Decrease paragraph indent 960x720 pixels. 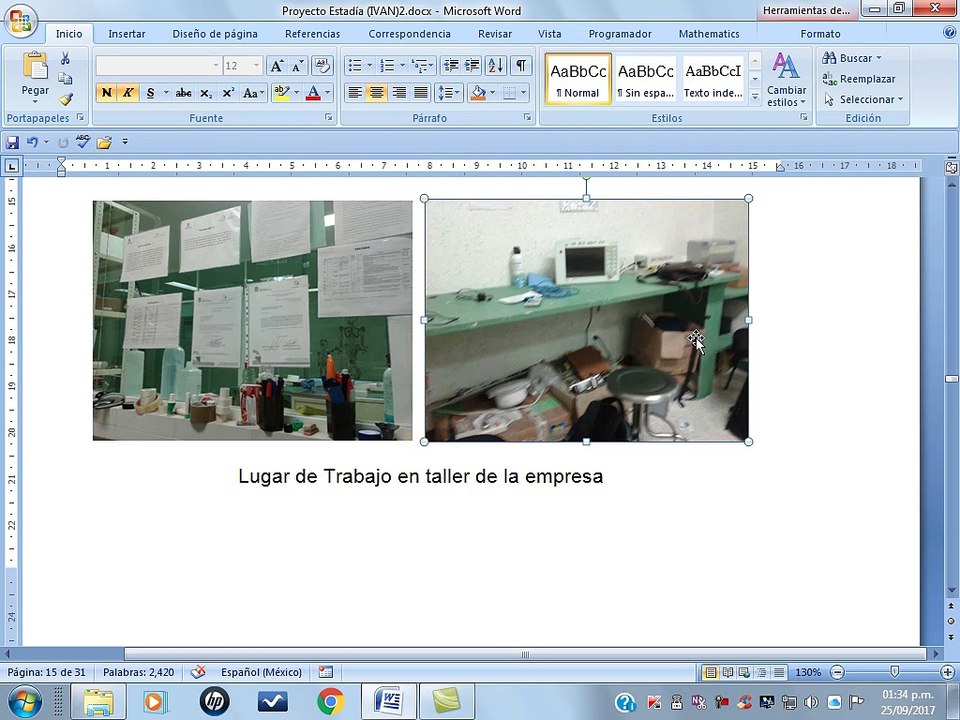pos(451,66)
